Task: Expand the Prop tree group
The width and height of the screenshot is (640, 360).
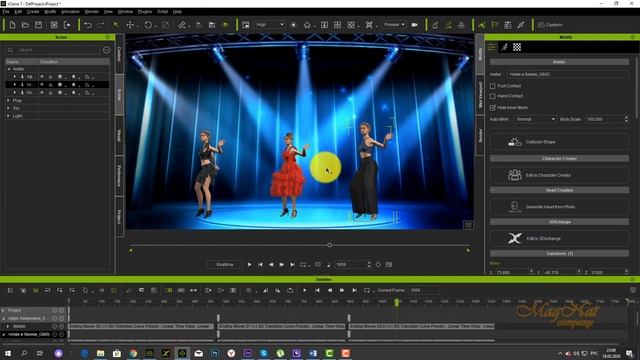Action: coord(9,100)
